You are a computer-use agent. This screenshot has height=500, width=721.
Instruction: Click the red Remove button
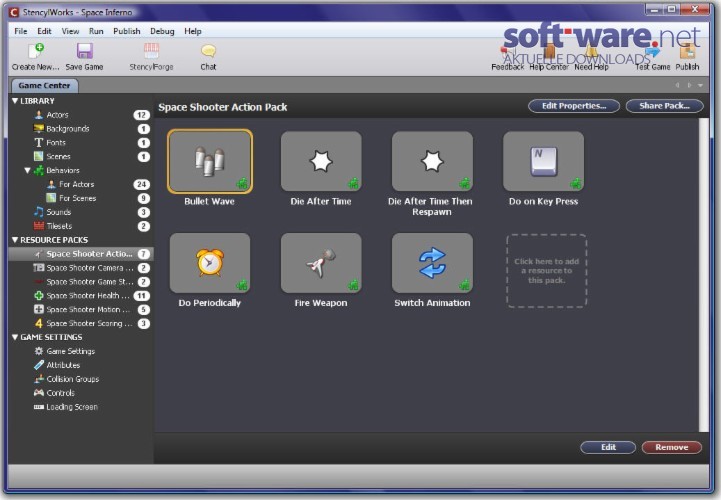point(671,447)
